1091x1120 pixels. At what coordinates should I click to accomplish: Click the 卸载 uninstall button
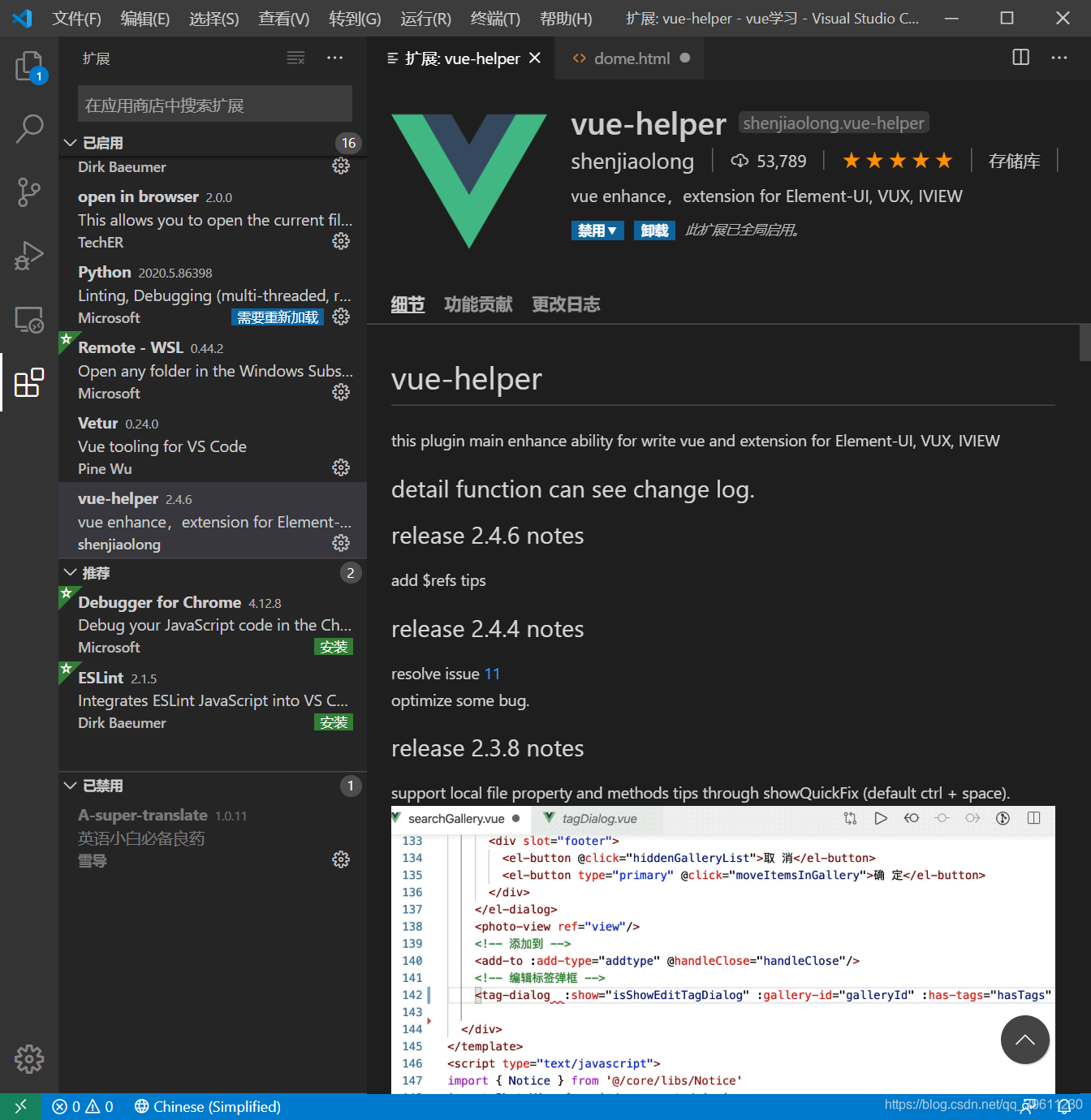pos(654,230)
